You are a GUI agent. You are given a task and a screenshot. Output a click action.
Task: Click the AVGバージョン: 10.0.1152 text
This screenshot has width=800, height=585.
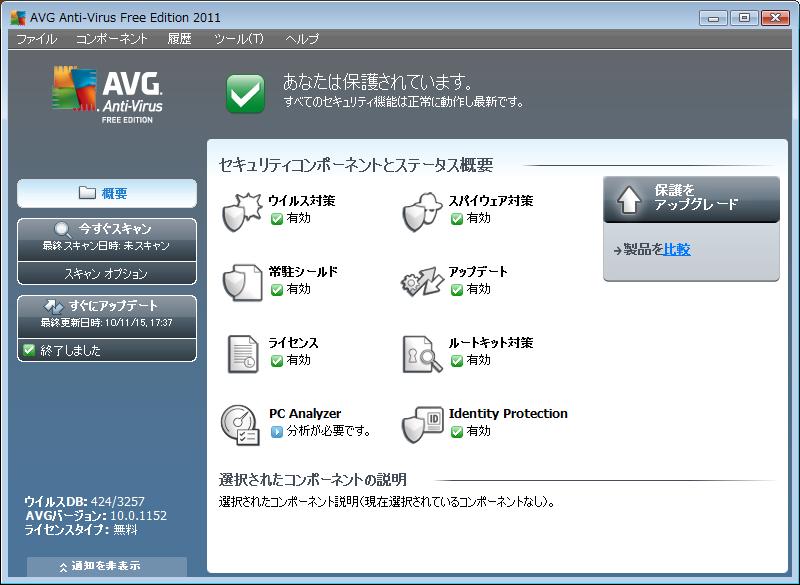click(96, 516)
